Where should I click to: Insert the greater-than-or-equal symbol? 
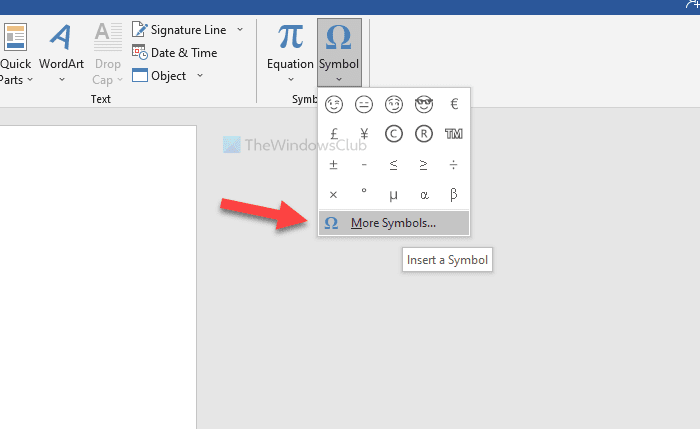pos(424,165)
